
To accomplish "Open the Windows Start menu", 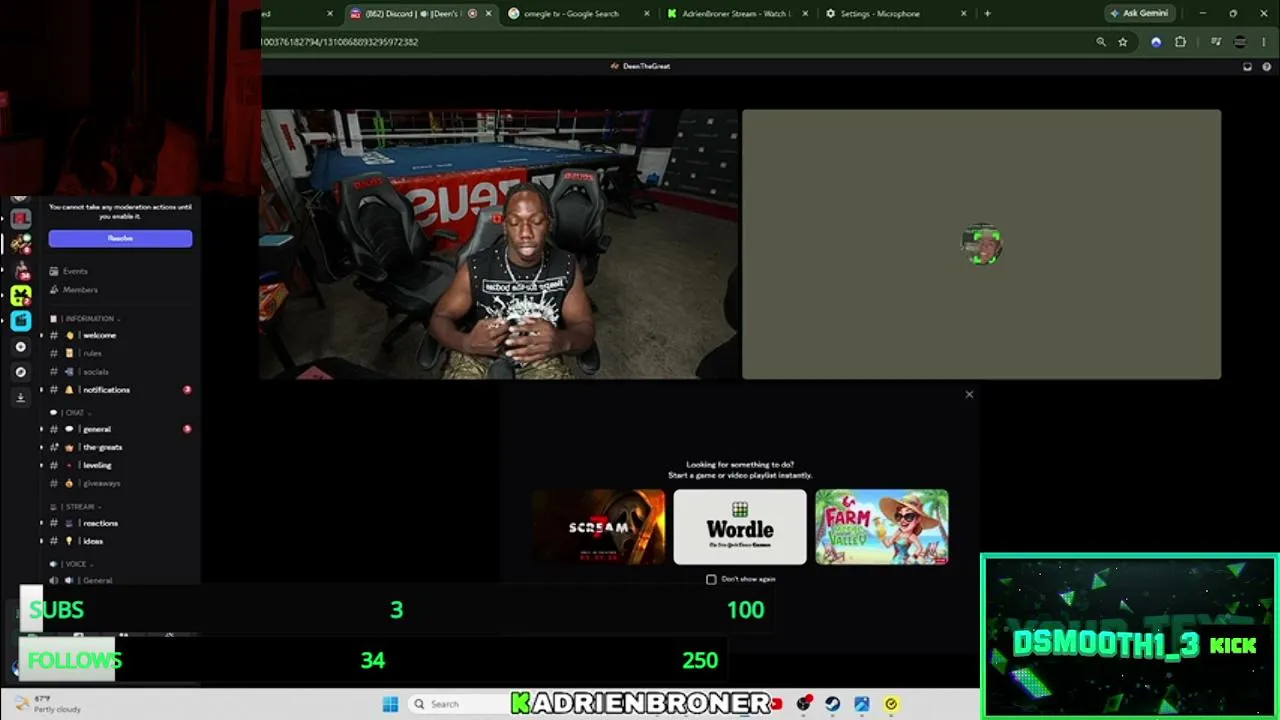I will pyautogui.click(x=390, y=704).
